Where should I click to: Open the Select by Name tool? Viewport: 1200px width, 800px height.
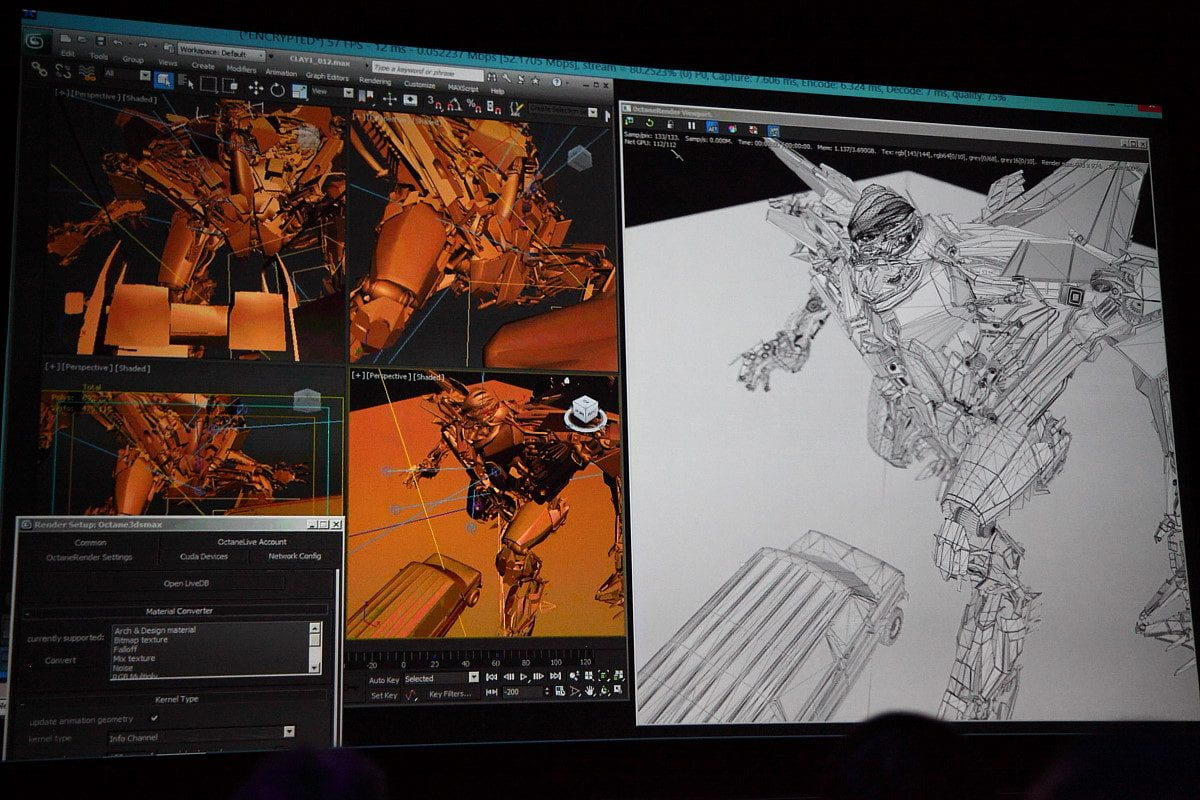(x=186, y=81)
